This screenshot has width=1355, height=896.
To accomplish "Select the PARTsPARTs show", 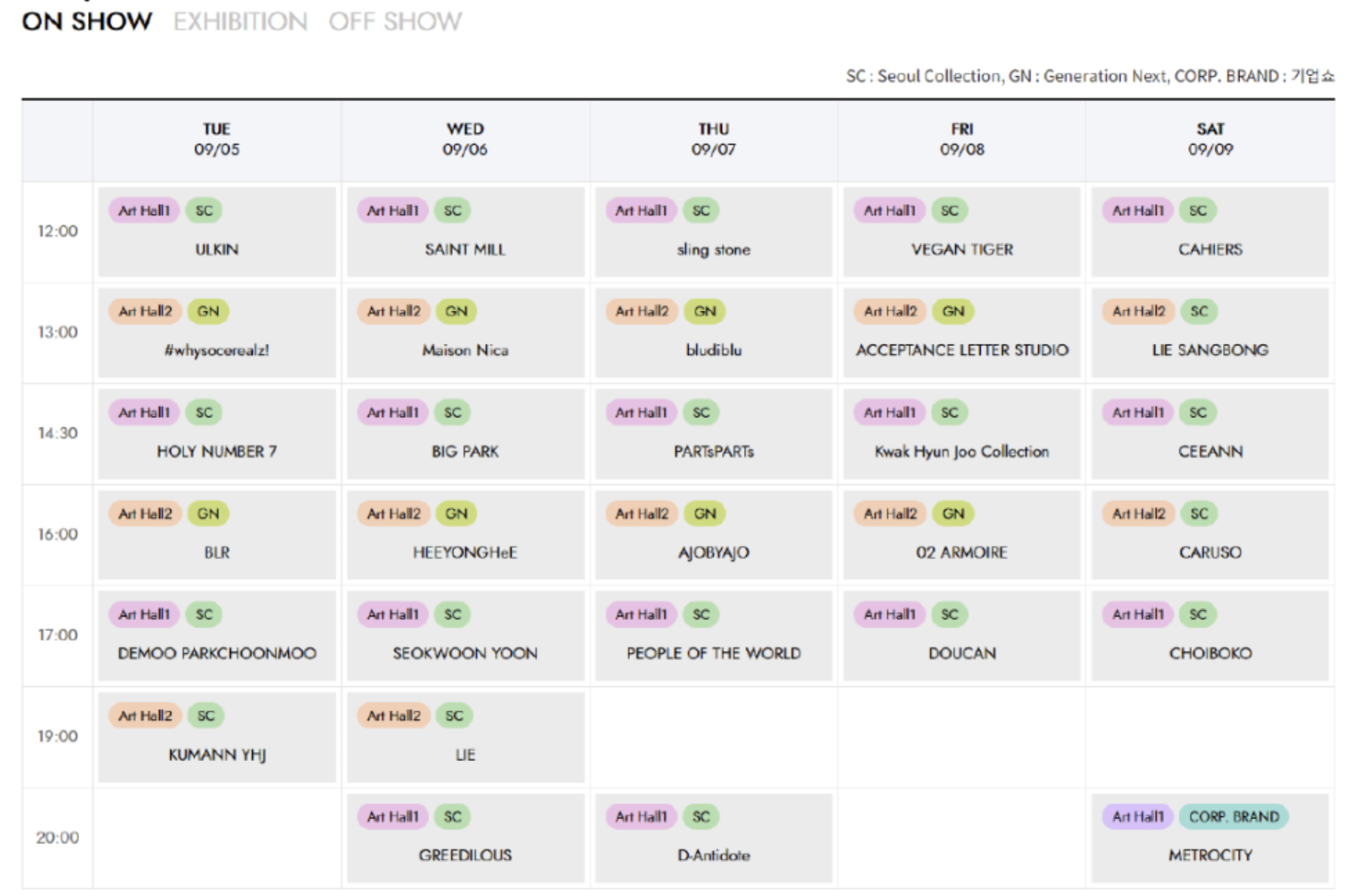I will point(713,434).
